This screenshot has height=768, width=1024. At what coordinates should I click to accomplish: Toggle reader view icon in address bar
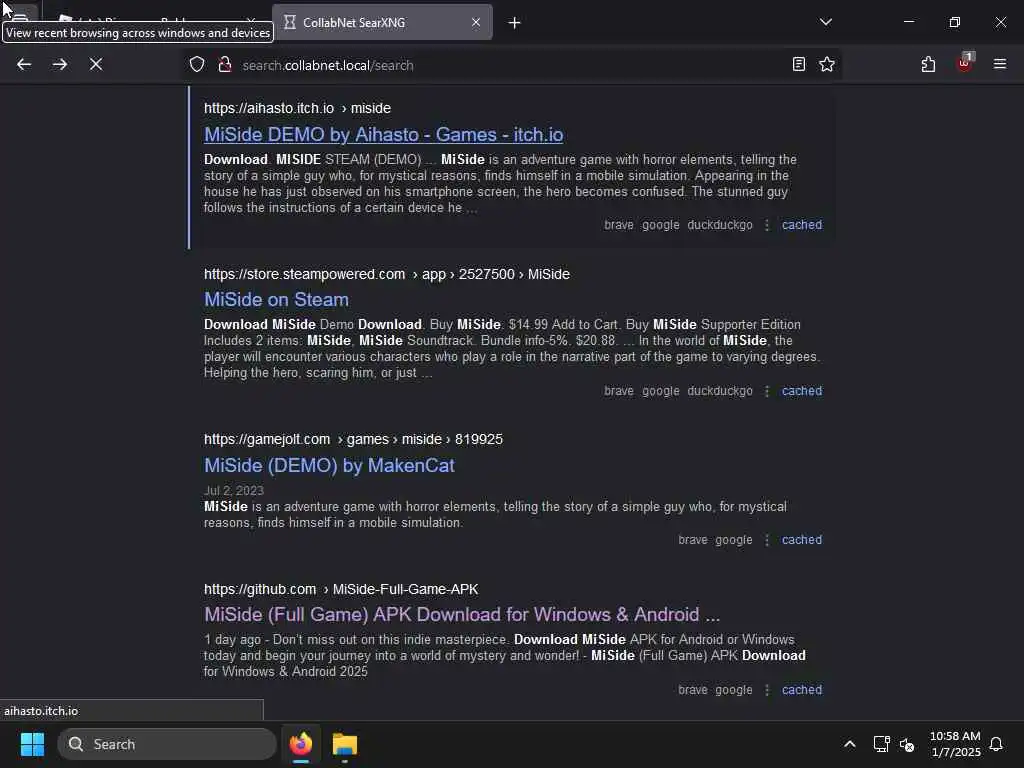click(x=798, y=65)
